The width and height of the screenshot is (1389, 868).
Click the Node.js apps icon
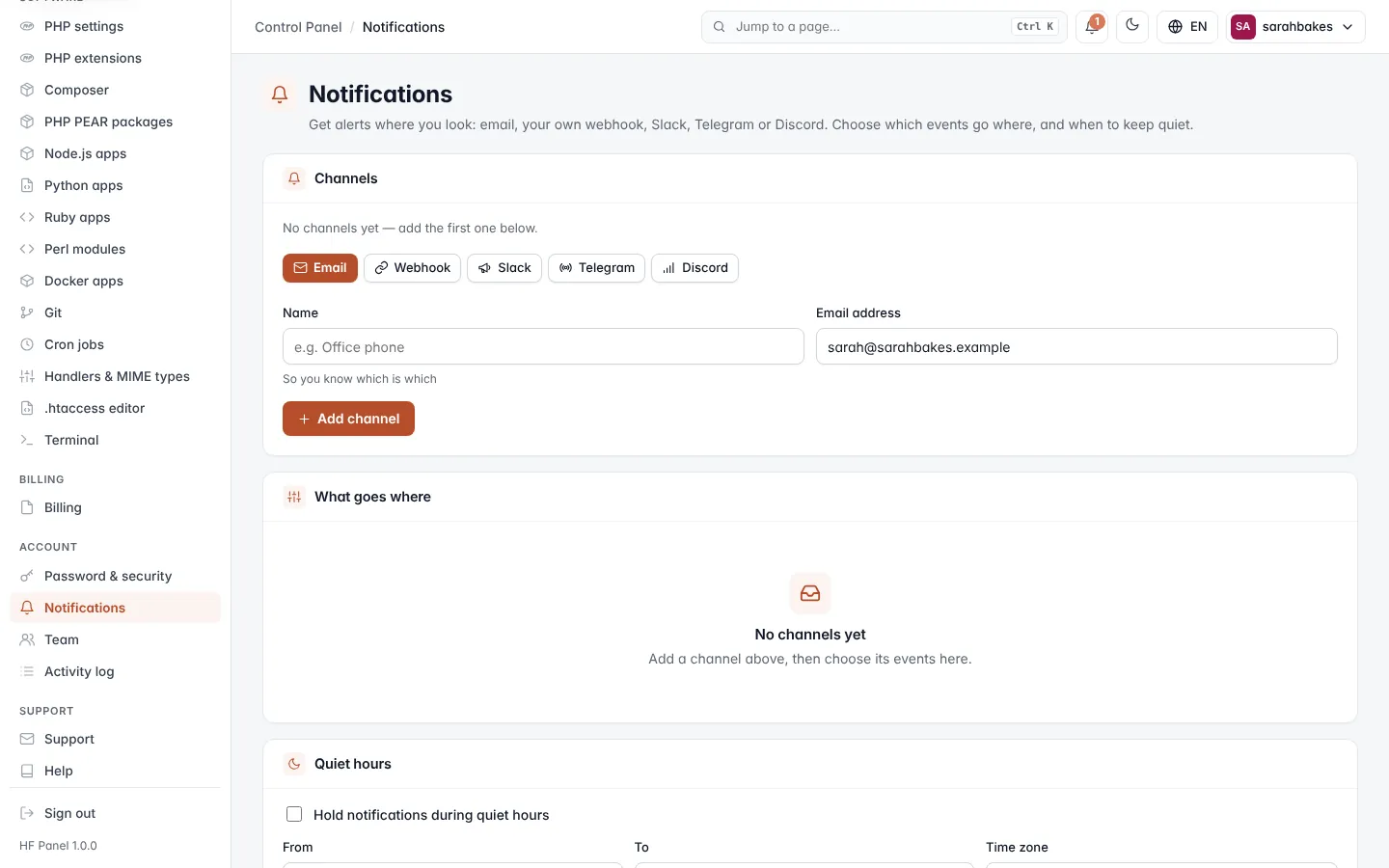[27, 153]
